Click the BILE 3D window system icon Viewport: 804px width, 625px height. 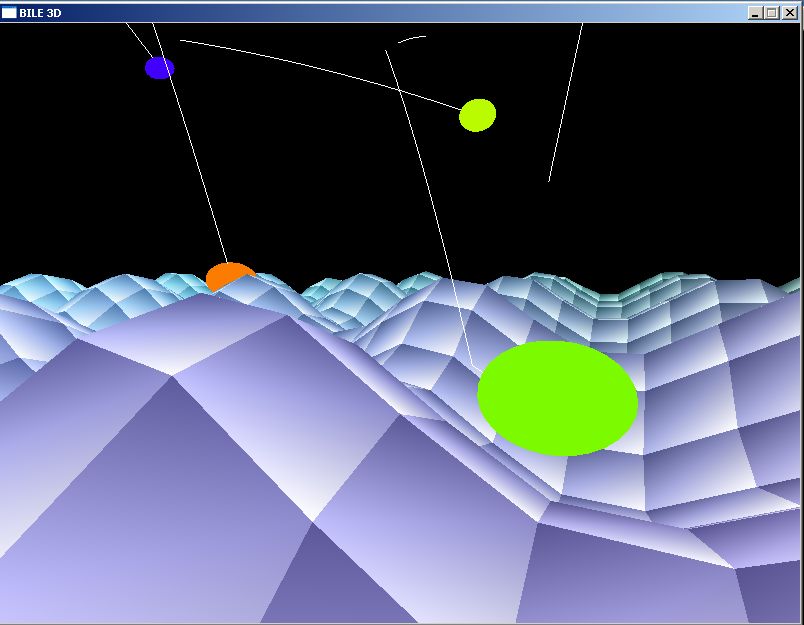(9, 13)
